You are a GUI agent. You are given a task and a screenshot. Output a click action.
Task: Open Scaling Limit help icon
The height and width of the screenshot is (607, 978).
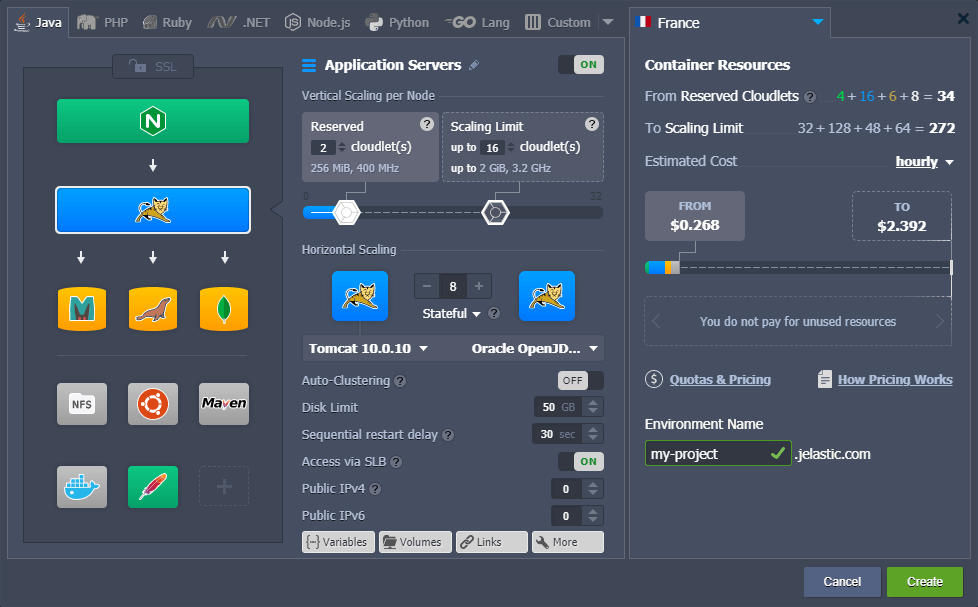[x=592, y=124]
